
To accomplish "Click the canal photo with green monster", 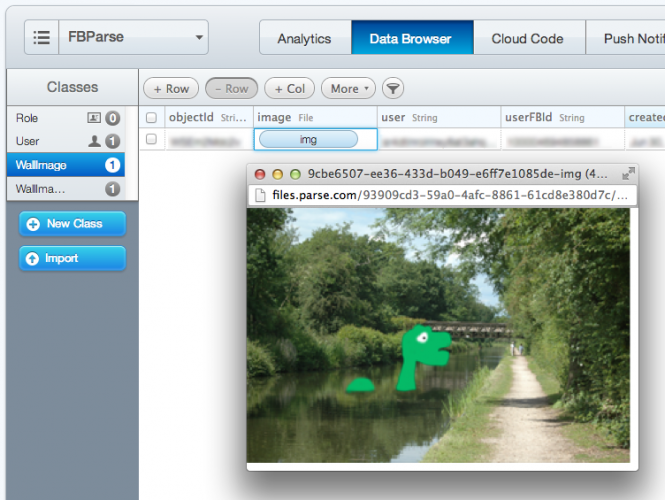I will coord(439,335).
